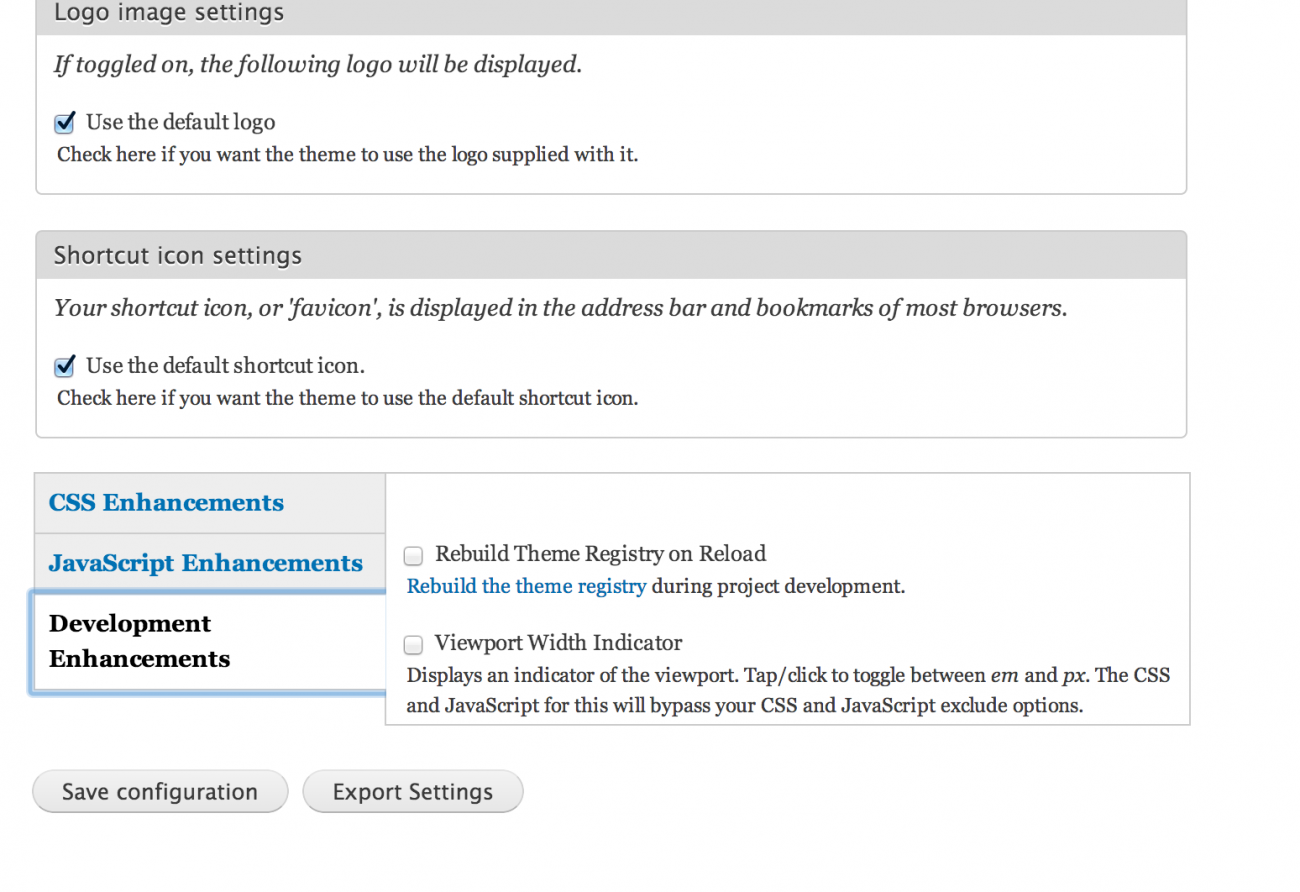Select the Development Enhancements tab
Screen dimensions: 1300x892
[x=139, y=641]
